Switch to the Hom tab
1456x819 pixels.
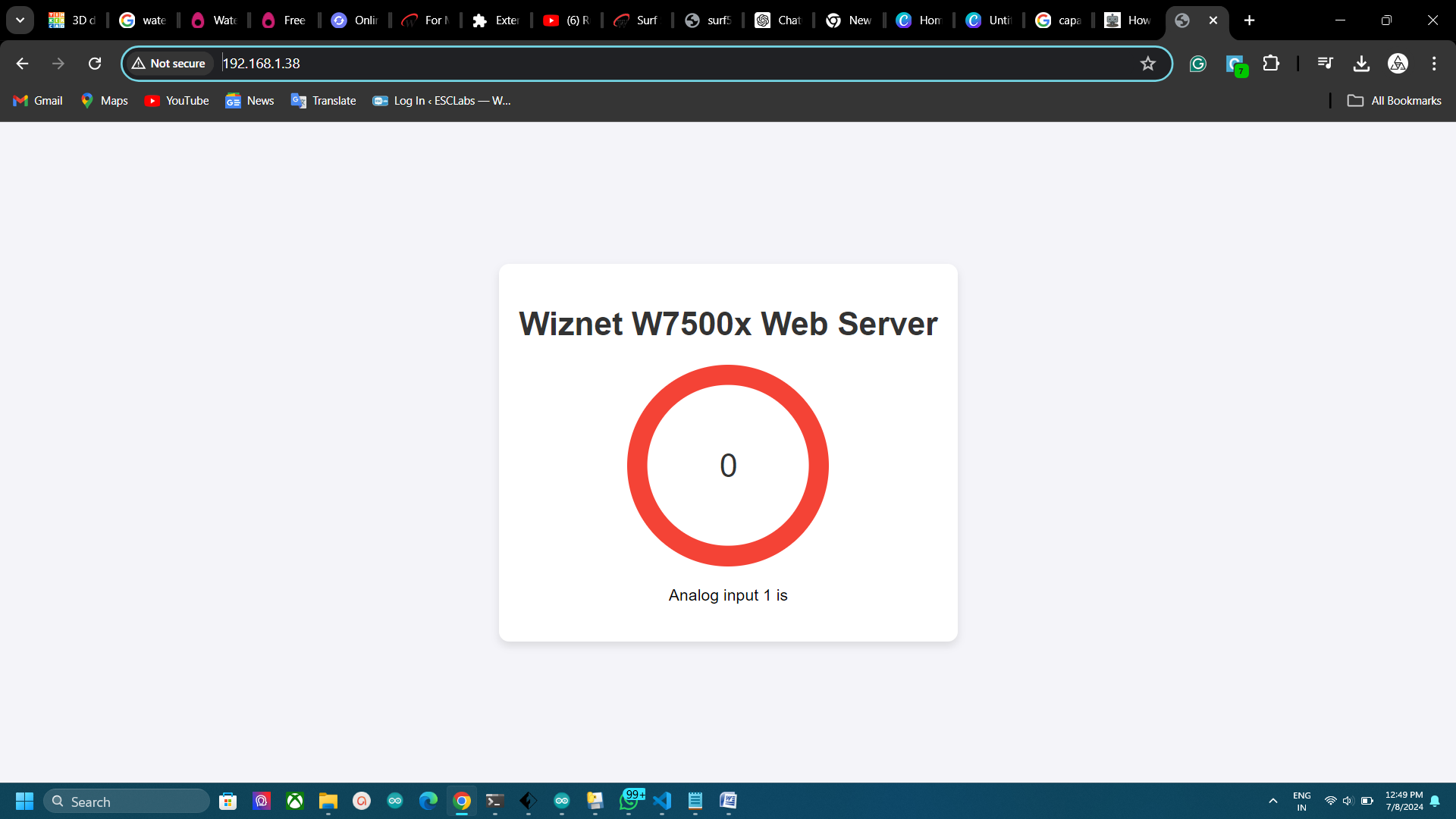pos(918,20)
